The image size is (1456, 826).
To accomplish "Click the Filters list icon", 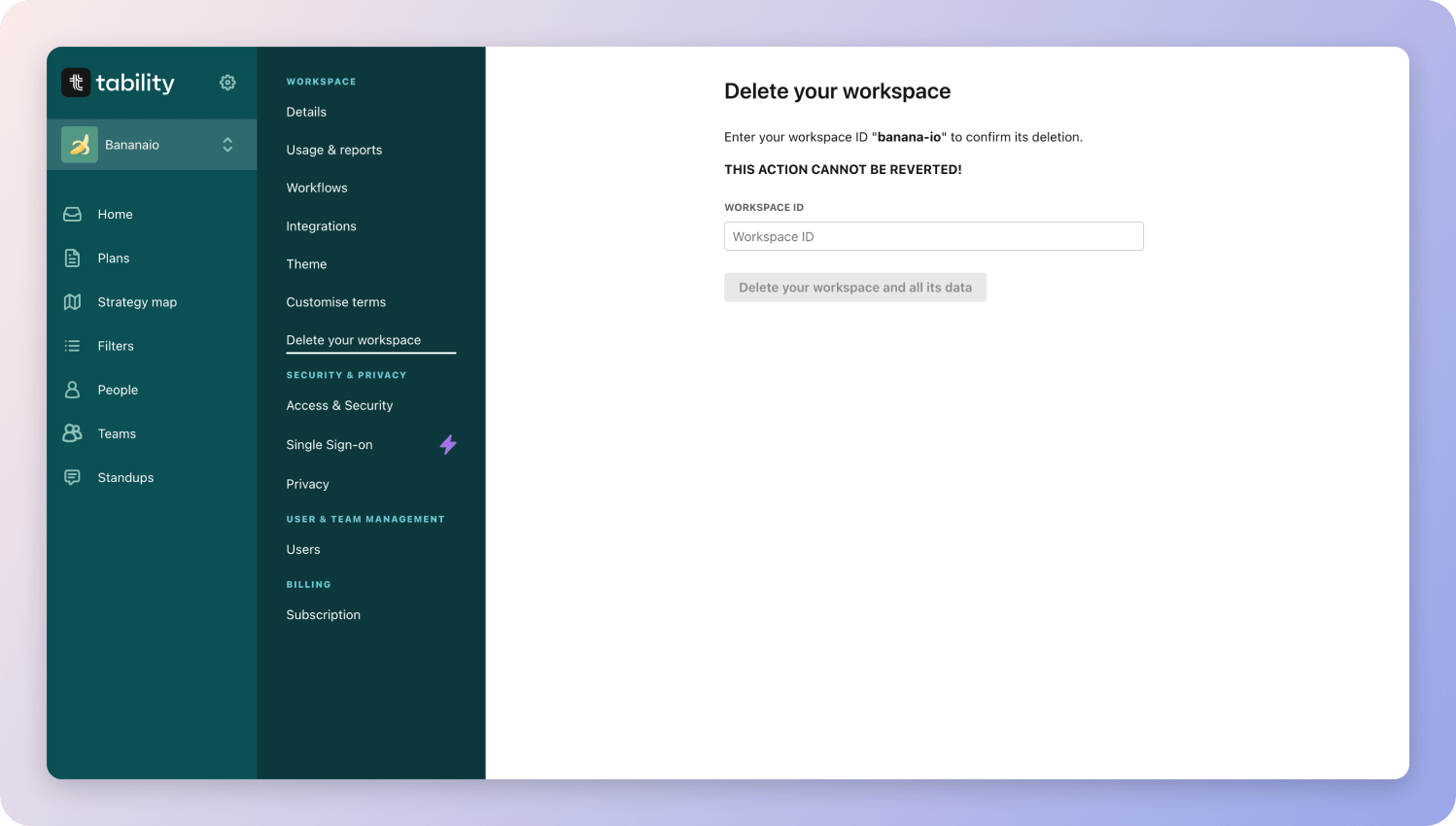I will tap(72, 346).
